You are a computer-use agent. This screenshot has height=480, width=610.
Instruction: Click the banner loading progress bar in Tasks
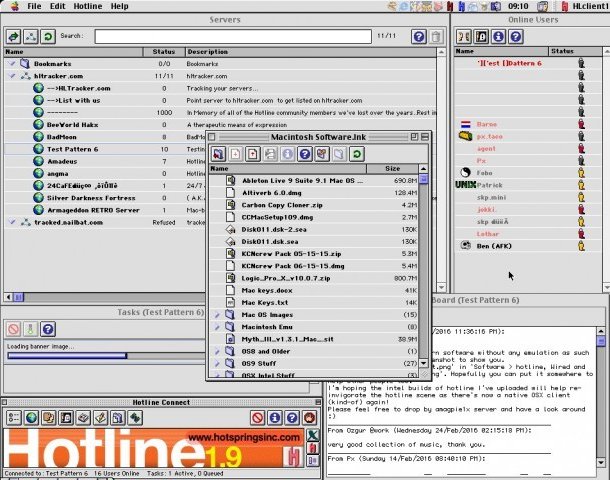coord(106,356)
